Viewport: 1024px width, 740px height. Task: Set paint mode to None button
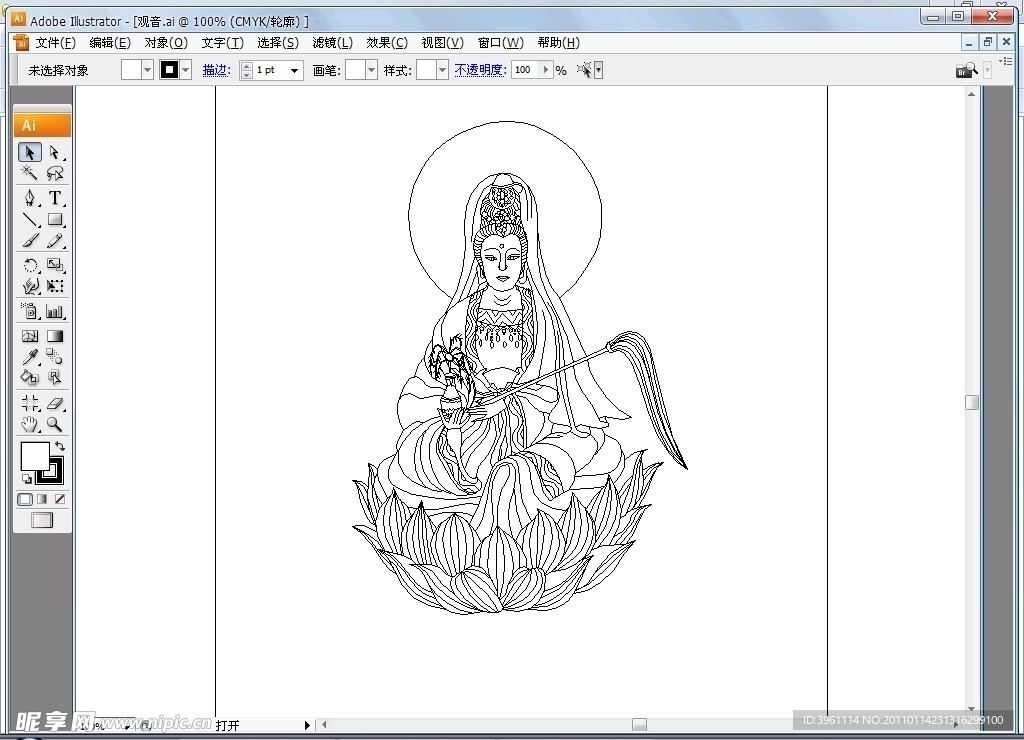click(x=59, y=500)
